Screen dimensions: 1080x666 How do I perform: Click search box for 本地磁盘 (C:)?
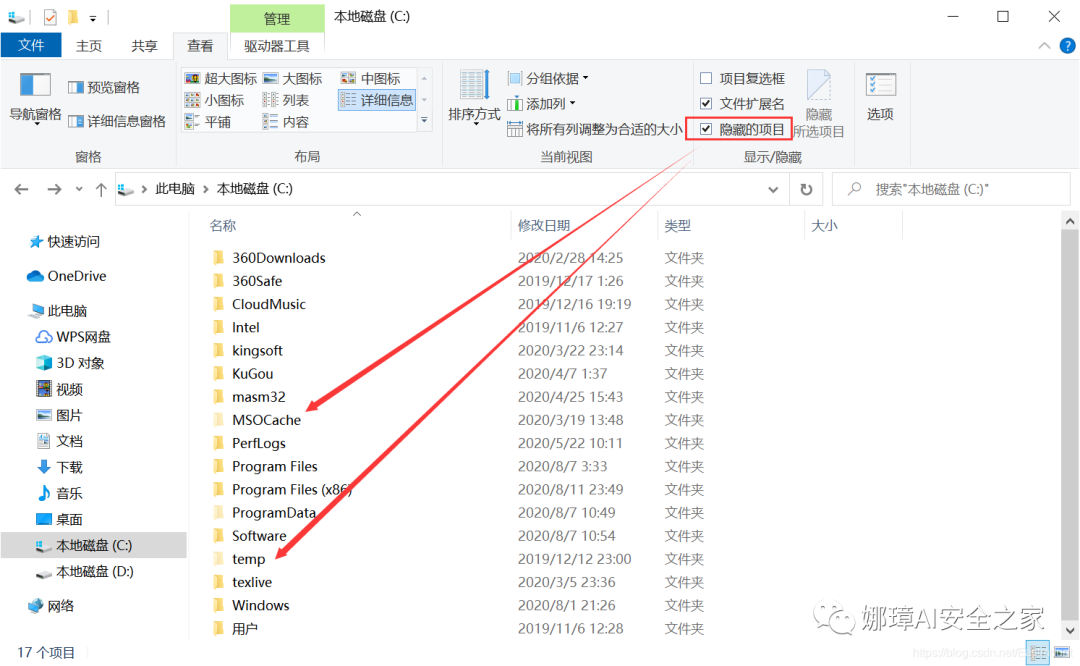tap(951, 189)
